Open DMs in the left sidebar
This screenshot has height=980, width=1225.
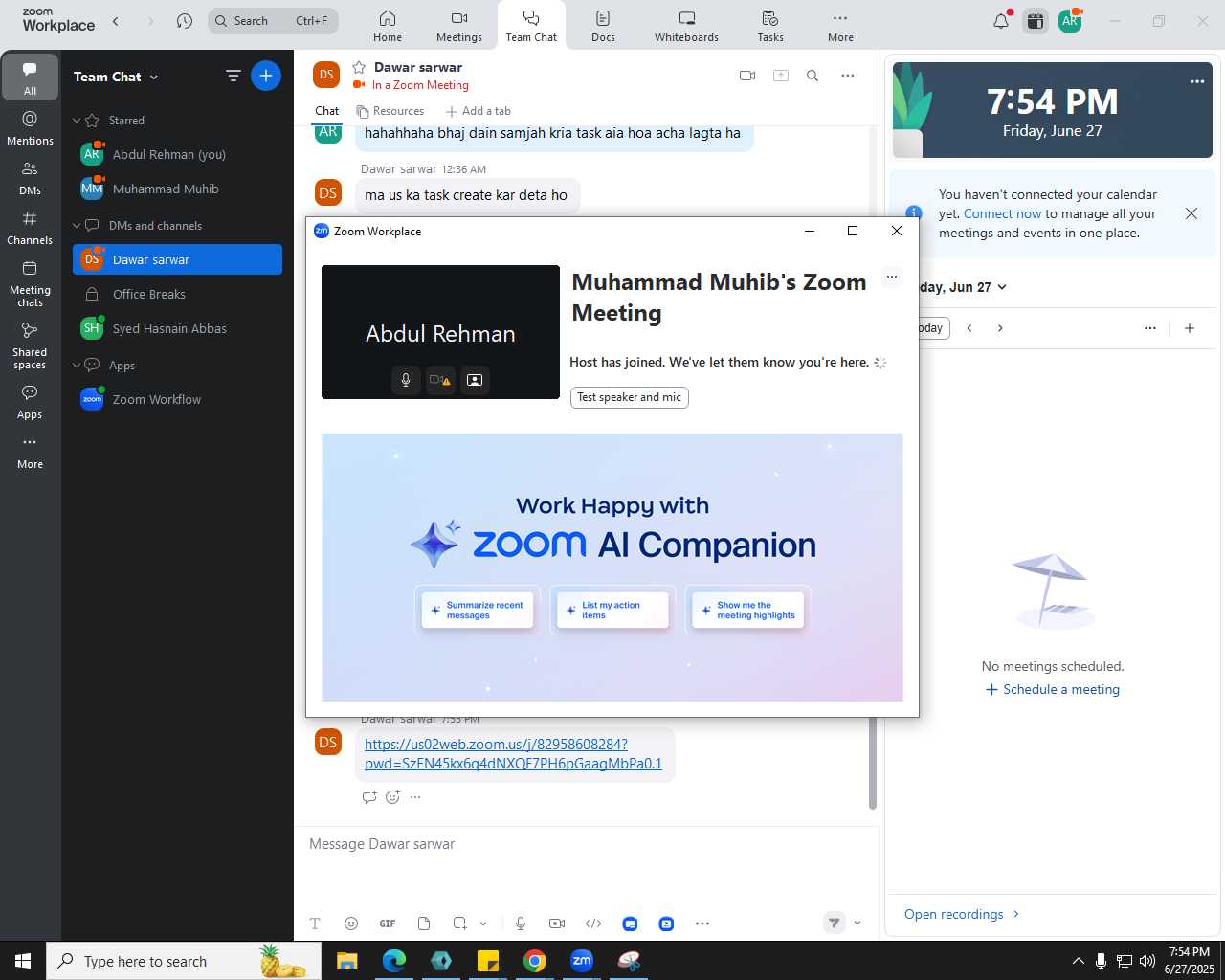[31, 178]
